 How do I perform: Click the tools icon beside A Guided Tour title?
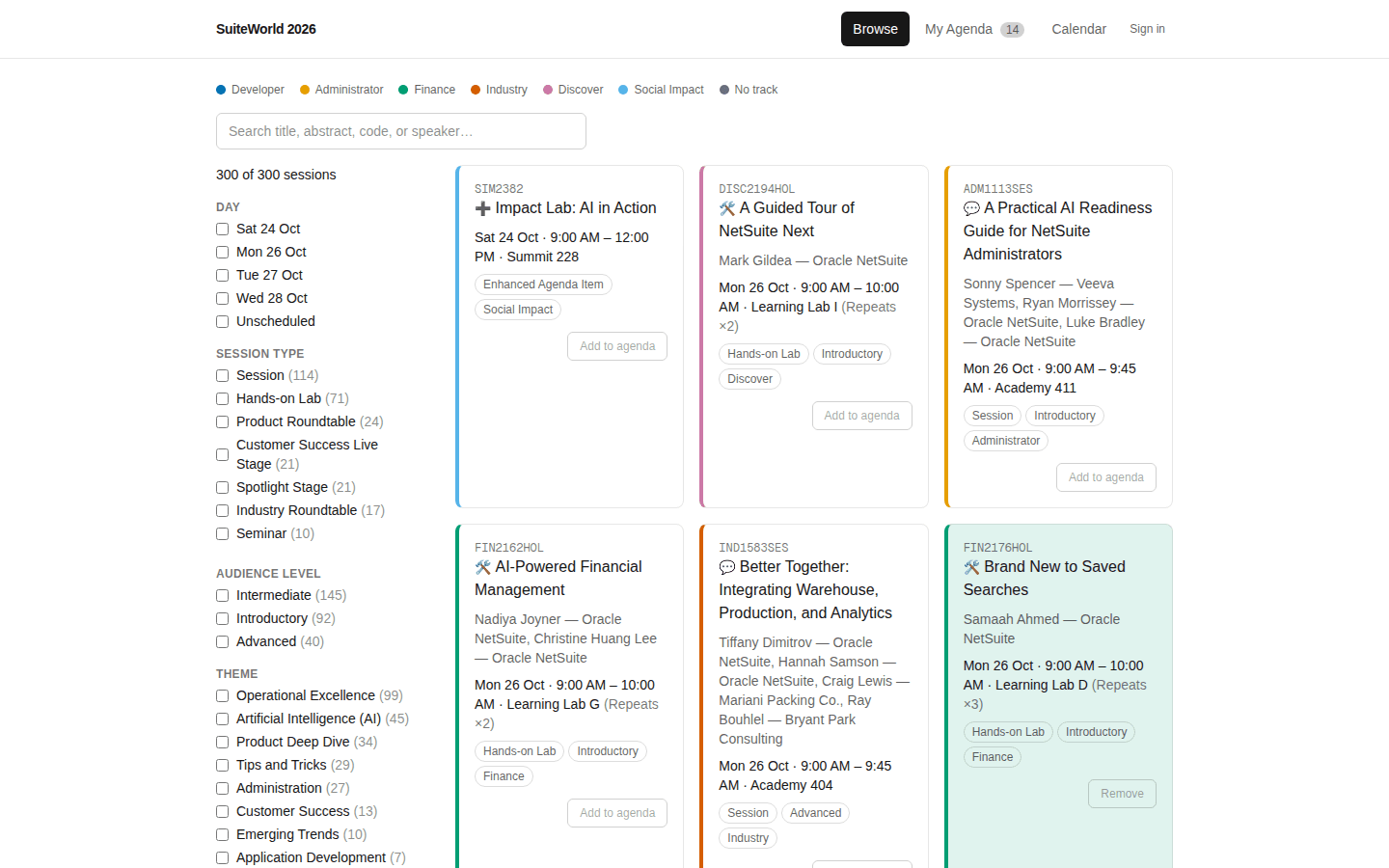[727, 208]
